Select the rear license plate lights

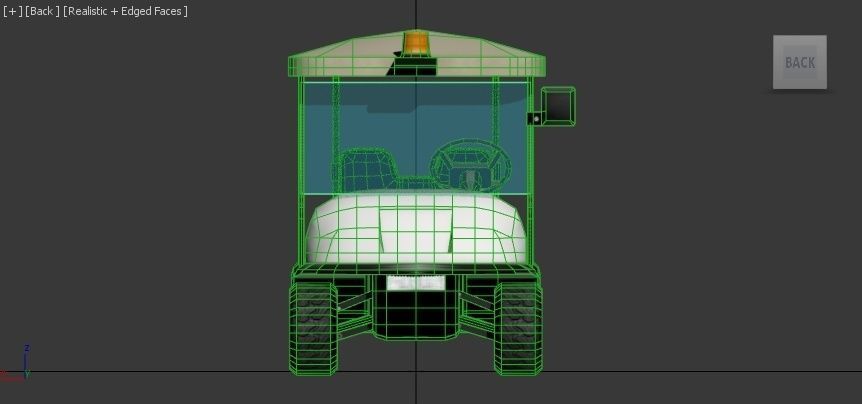tap(416, 283)
